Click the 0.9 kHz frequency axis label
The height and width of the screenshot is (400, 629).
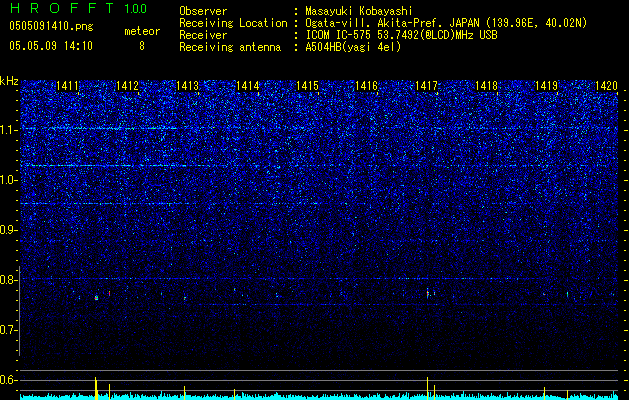(9, 230)
